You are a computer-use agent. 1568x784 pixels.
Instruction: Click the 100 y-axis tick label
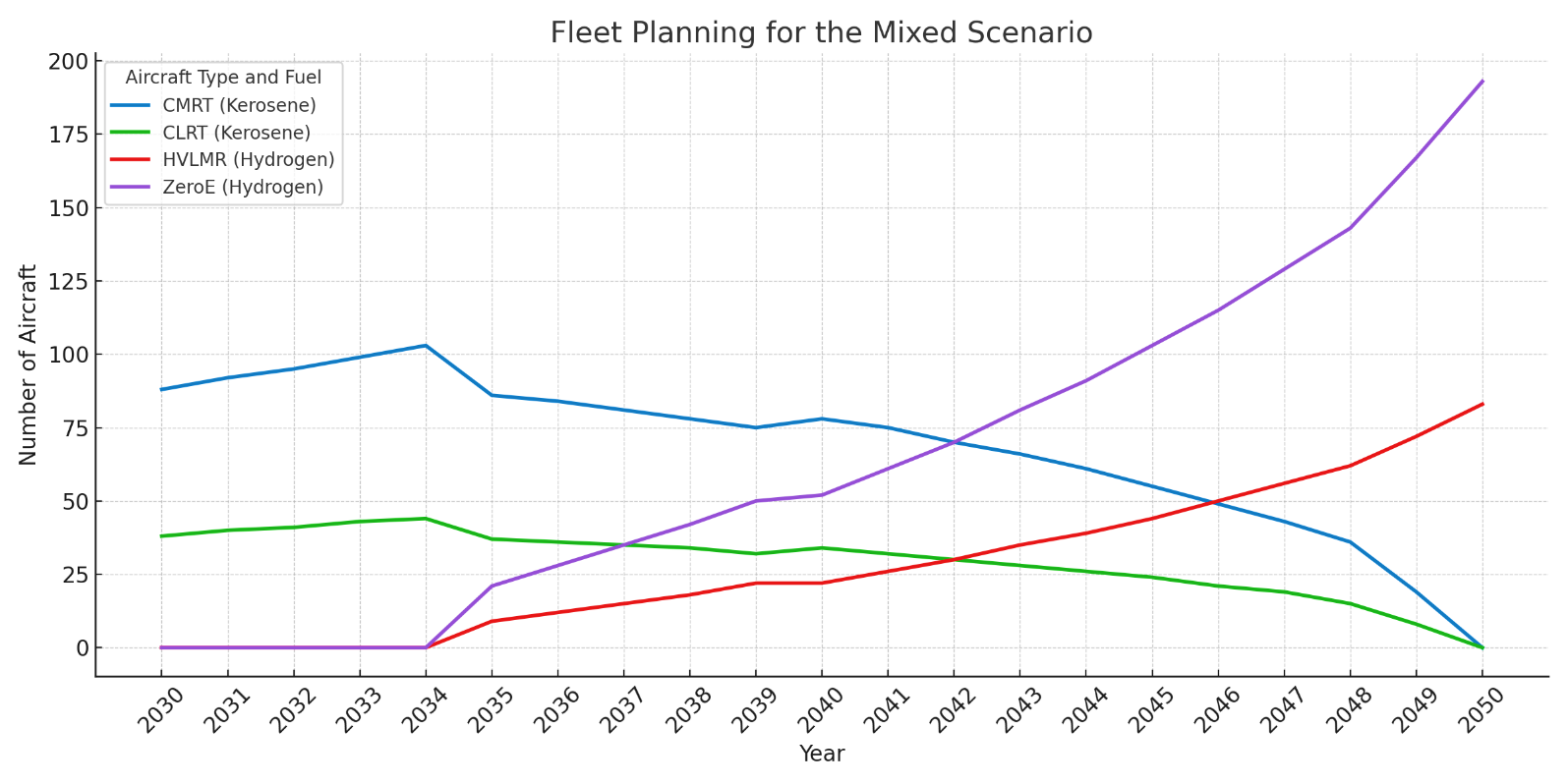point(68,355)
